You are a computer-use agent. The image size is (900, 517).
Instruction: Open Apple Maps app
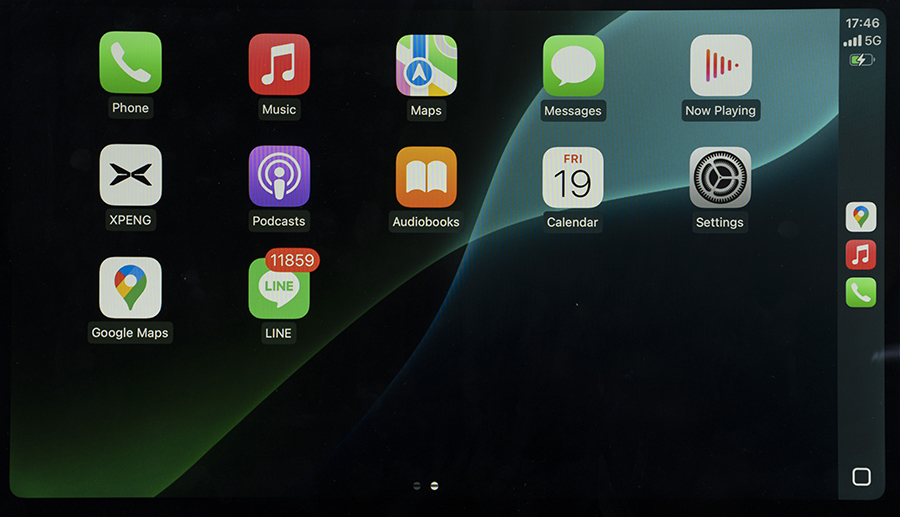(x=426, y=65)
